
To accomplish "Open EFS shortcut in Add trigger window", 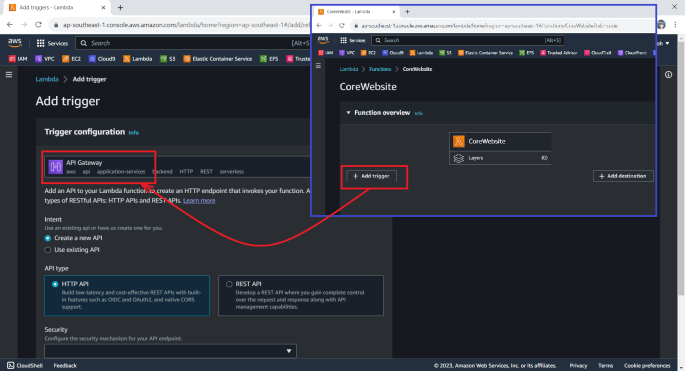I will 269,59.
